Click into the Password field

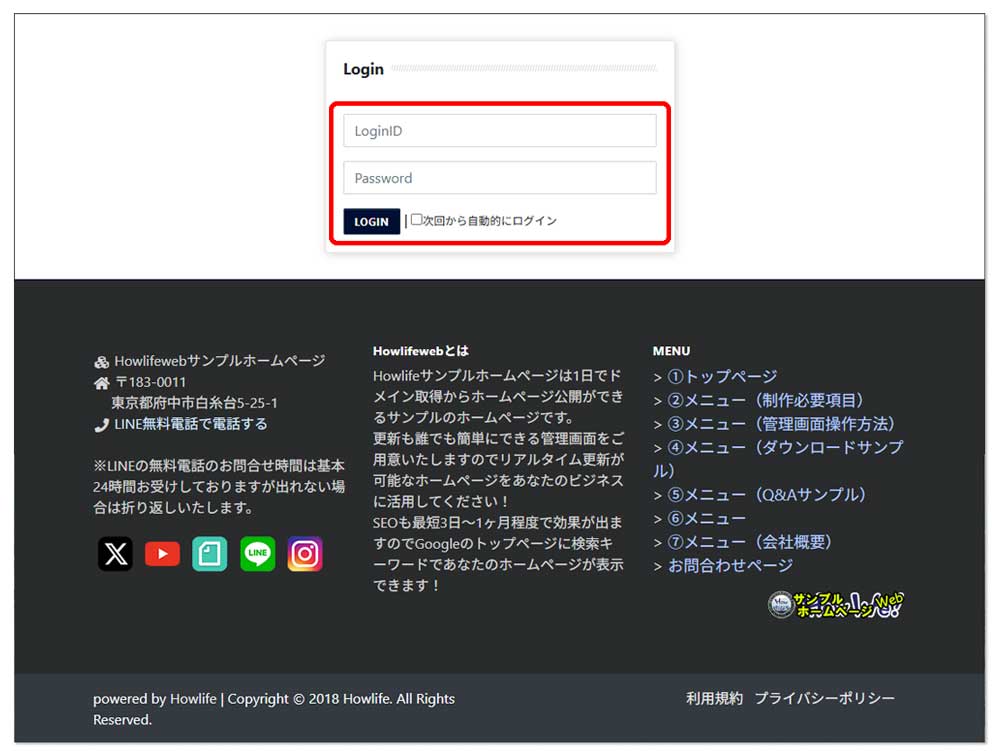click(499, 178)
